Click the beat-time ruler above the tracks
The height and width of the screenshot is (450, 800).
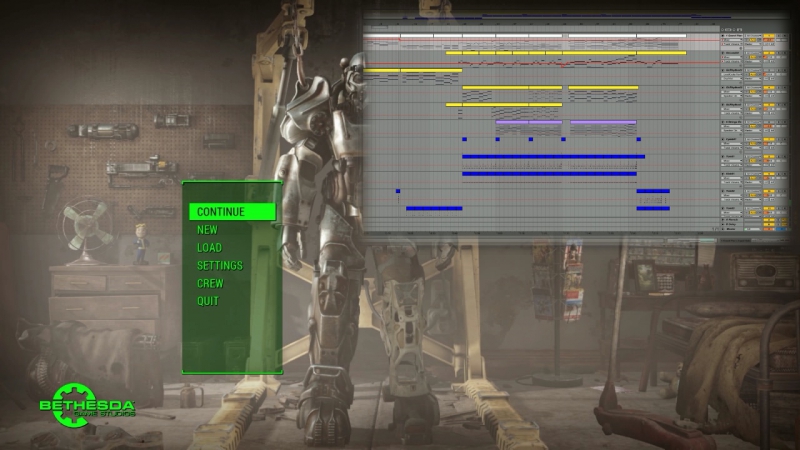click(541, 24)
